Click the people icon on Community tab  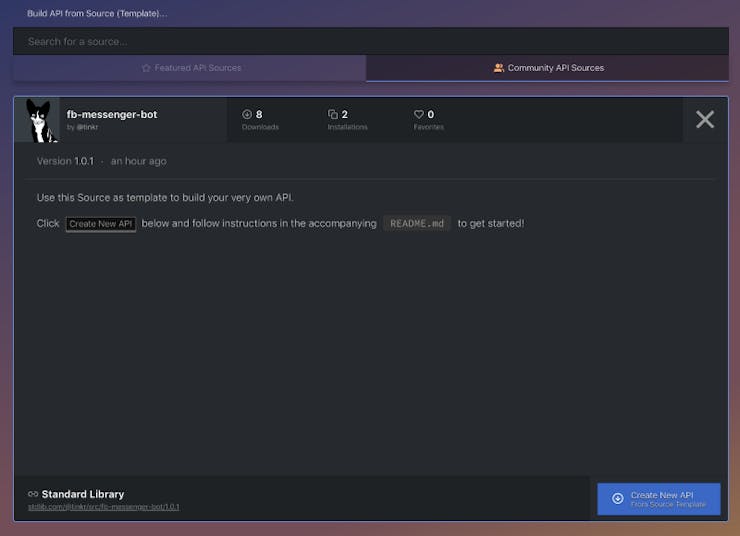coord(498,68)
